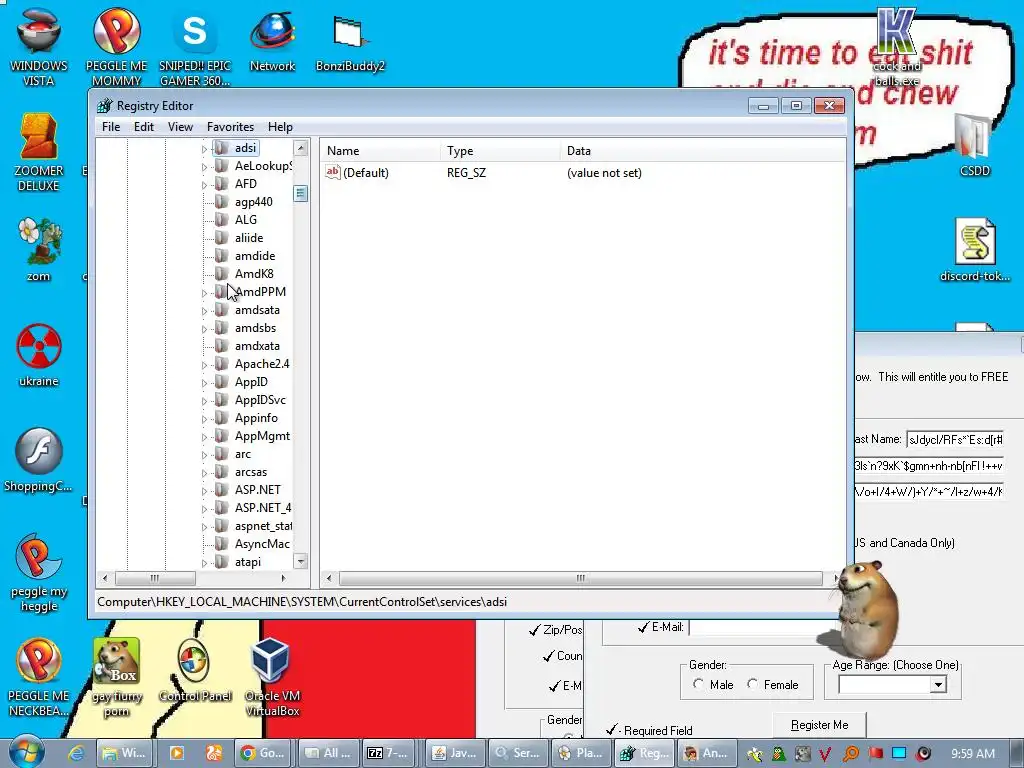Click the tree pane vertical scrollbar thumb
This screenshot has height=768, width=1024.
(x=300, y=193)
